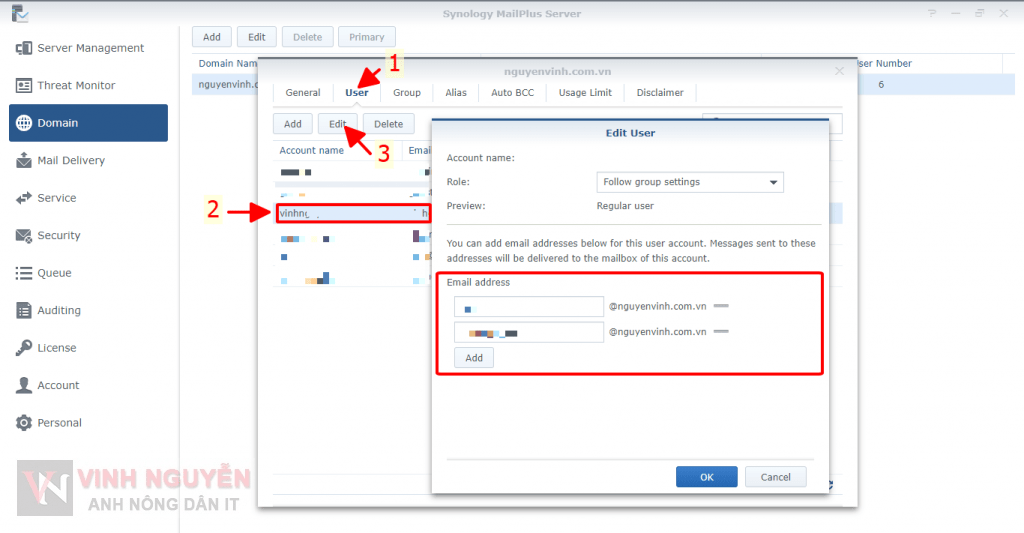Click Add below the email addresses
Screen dimensions: 1024x533
474,358
